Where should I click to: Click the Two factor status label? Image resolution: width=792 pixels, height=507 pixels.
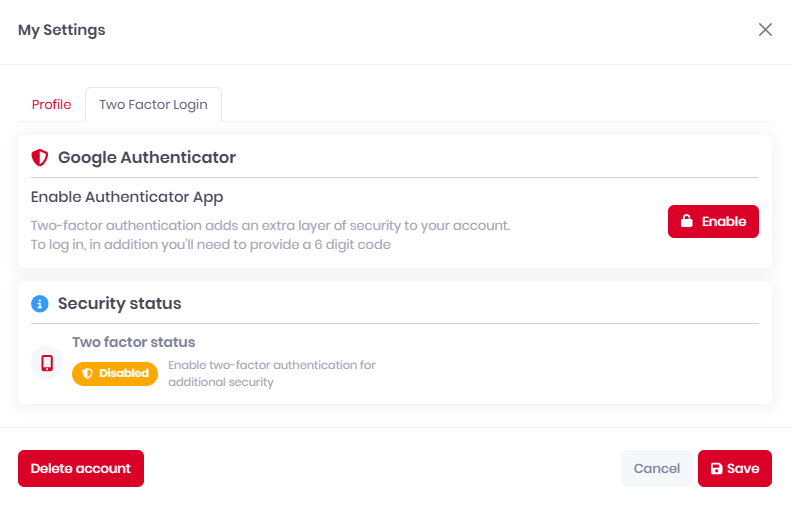coord(133,342)
